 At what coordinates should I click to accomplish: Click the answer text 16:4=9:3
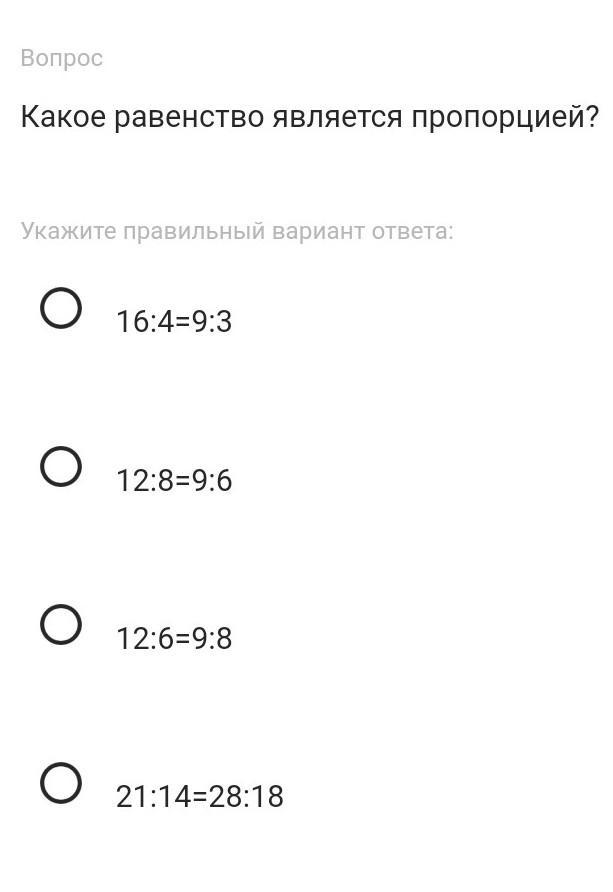pyautogui.click(x=174, y=322)
